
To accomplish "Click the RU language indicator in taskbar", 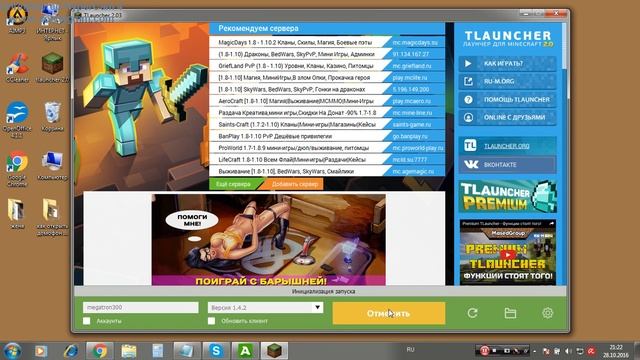I will point(410,350).
